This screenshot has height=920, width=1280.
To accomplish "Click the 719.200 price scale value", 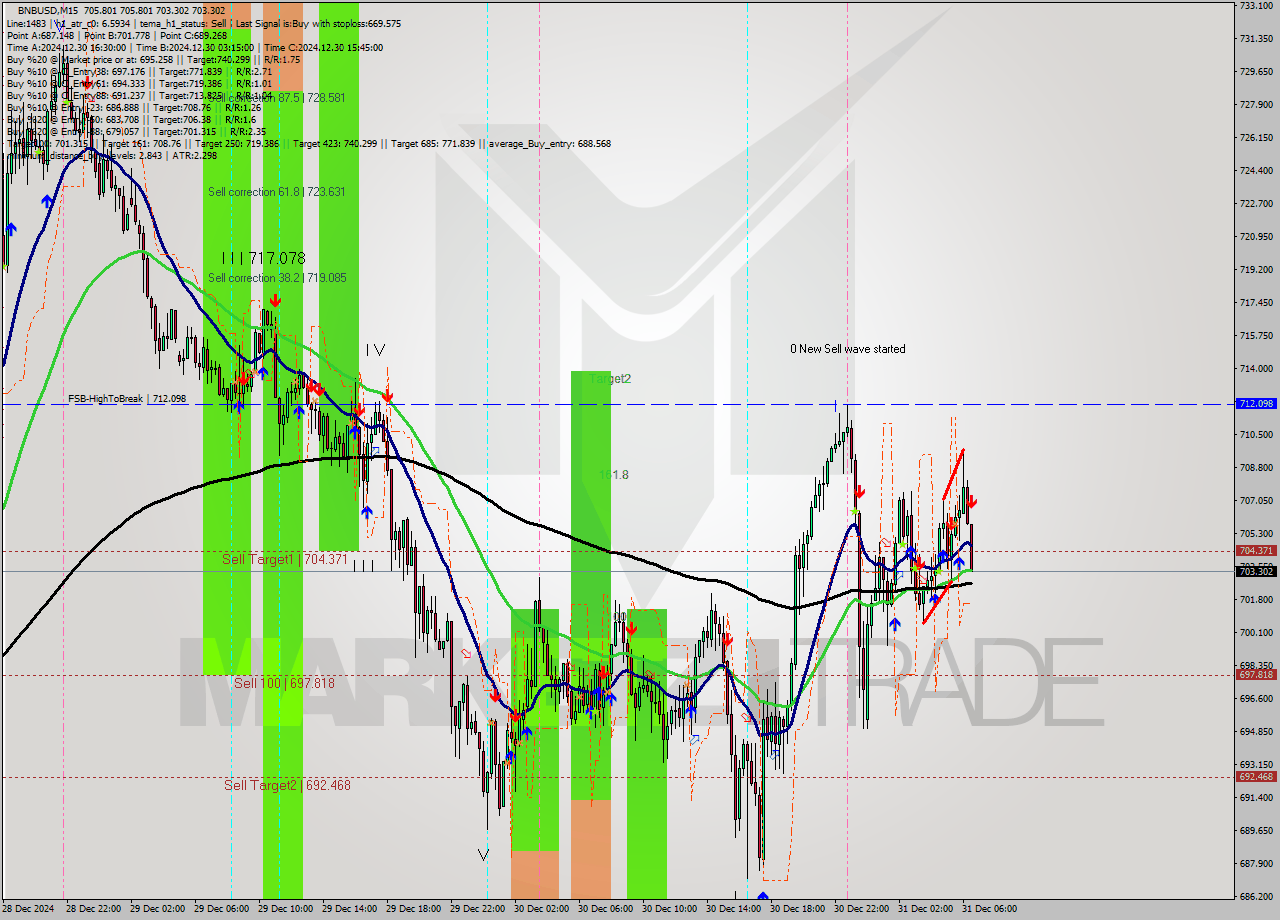I will 1255,270.
